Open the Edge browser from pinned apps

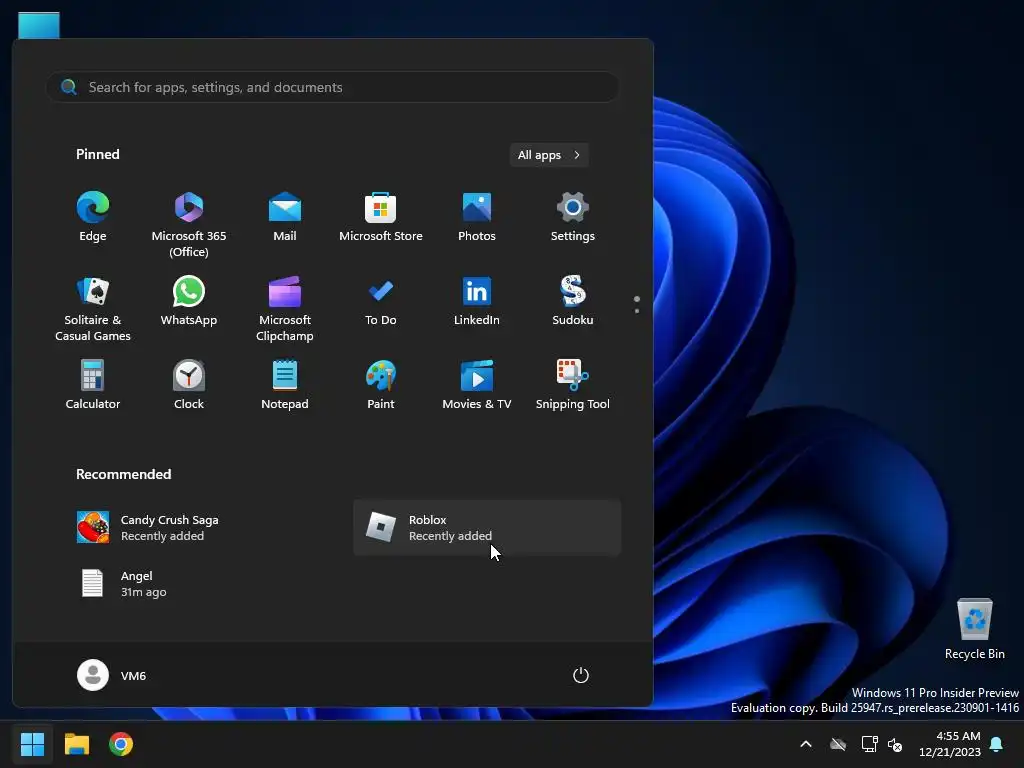click(93, 217)
